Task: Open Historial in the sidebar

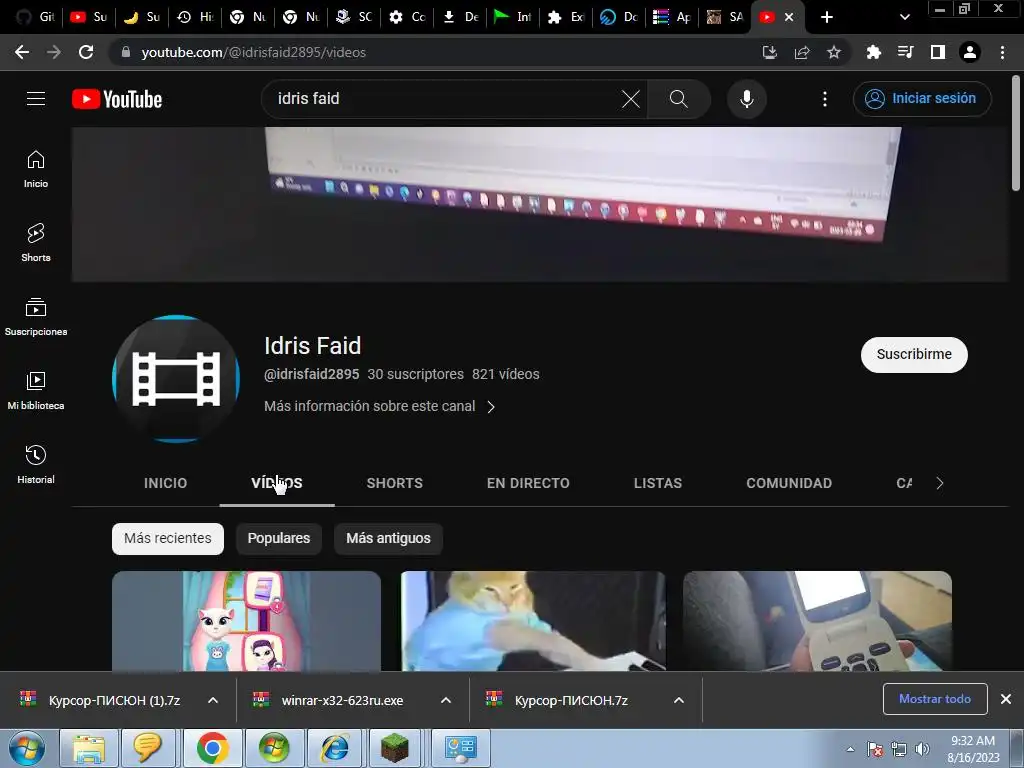Action: 36,464
